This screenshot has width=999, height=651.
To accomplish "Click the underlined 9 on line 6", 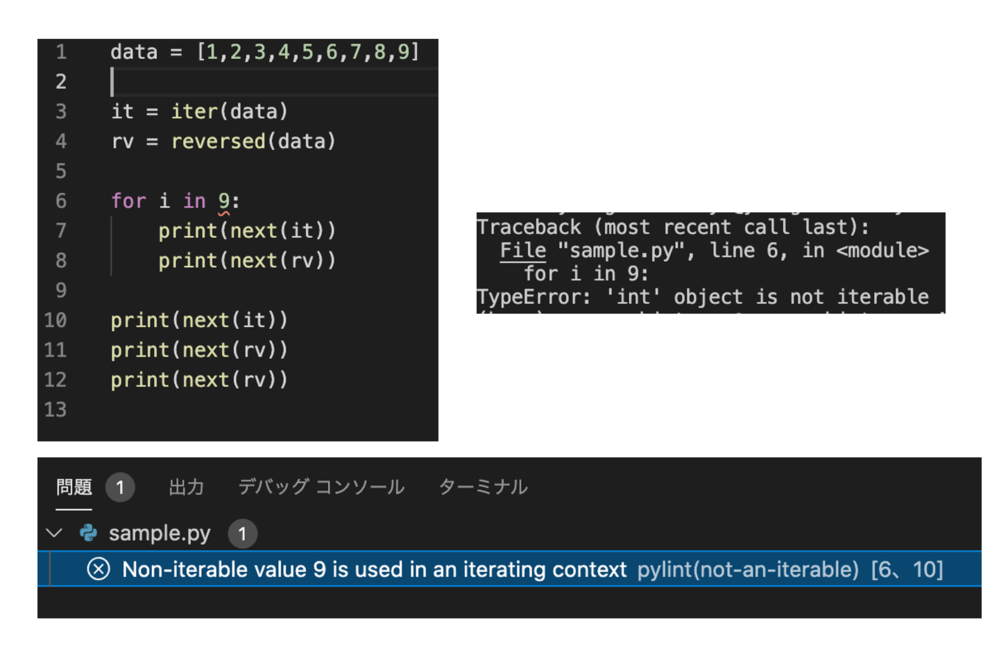I will coord(224,201).
